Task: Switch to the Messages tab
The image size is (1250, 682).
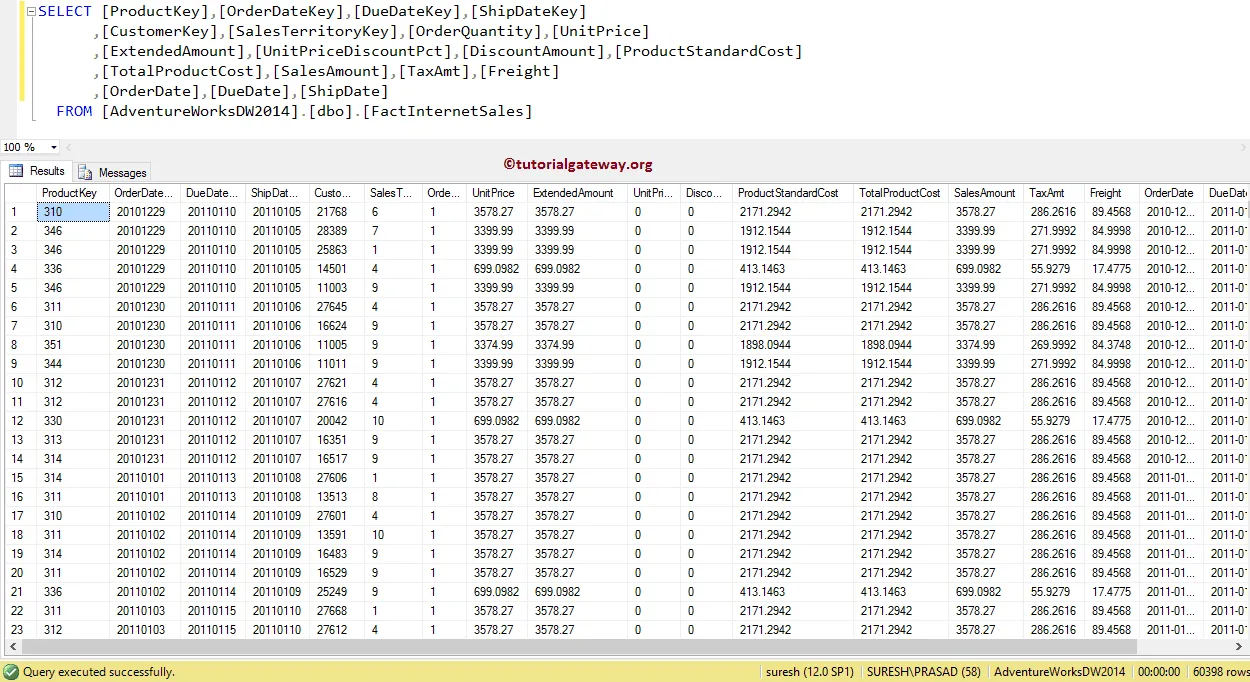Action: point(112,172)
